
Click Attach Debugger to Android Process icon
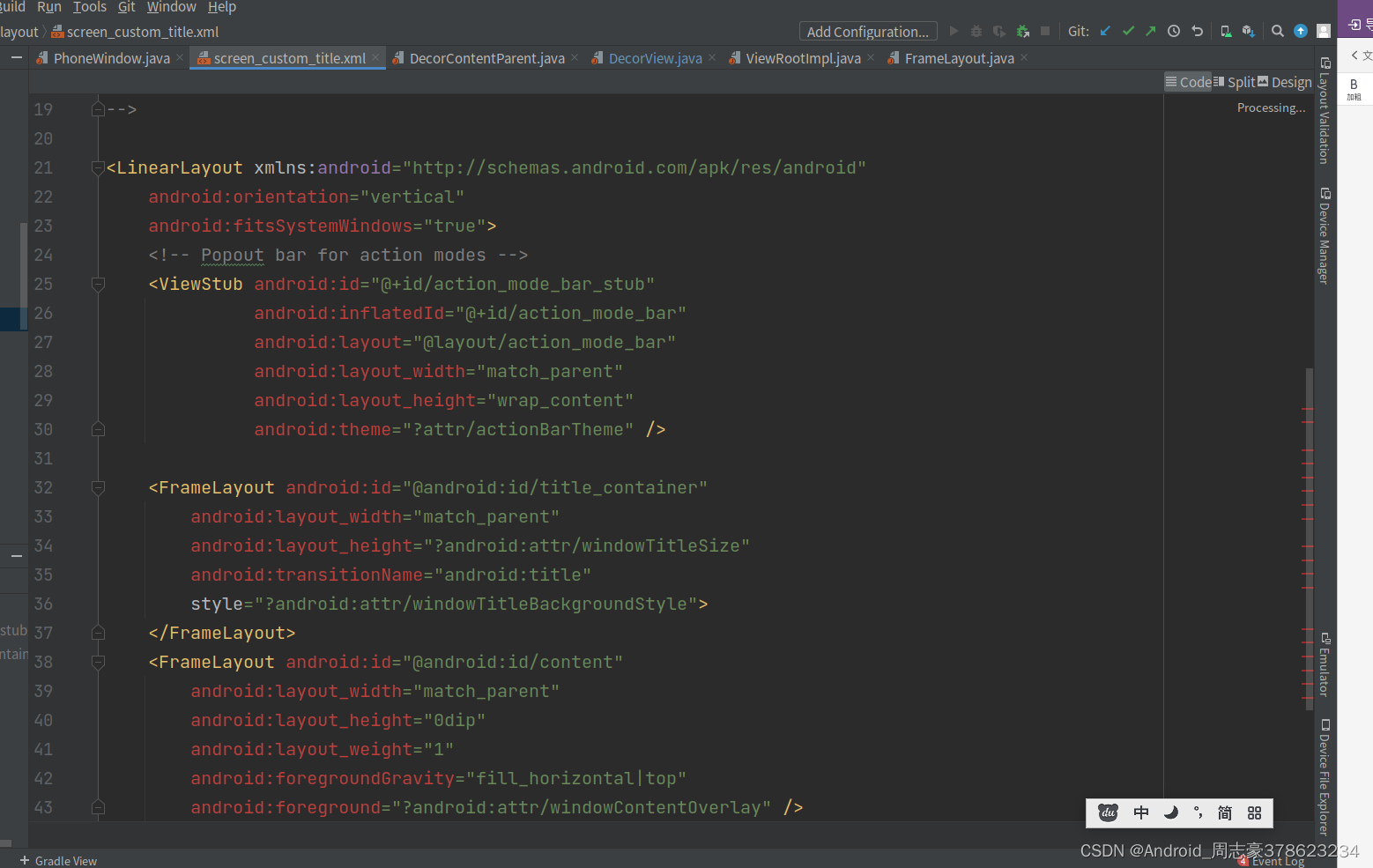point(1022,31)
